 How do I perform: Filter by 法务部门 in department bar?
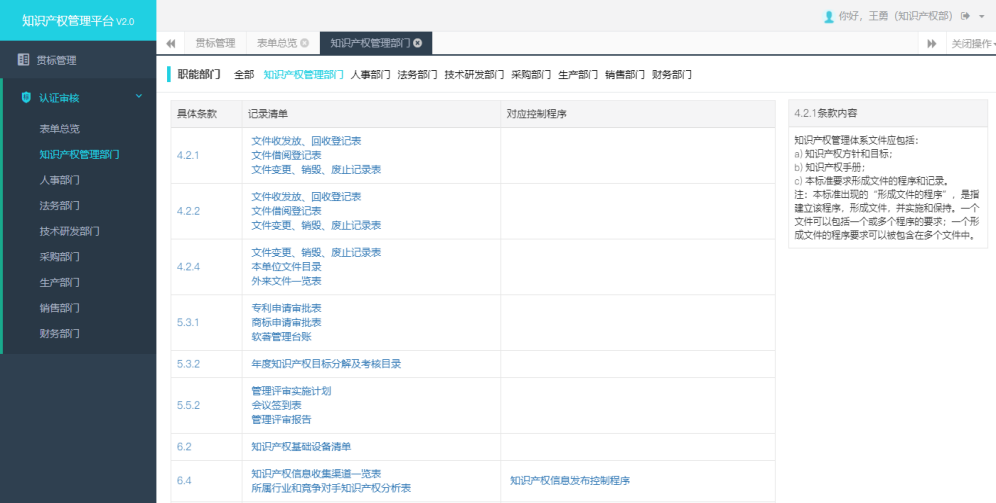tap(417, 74)
